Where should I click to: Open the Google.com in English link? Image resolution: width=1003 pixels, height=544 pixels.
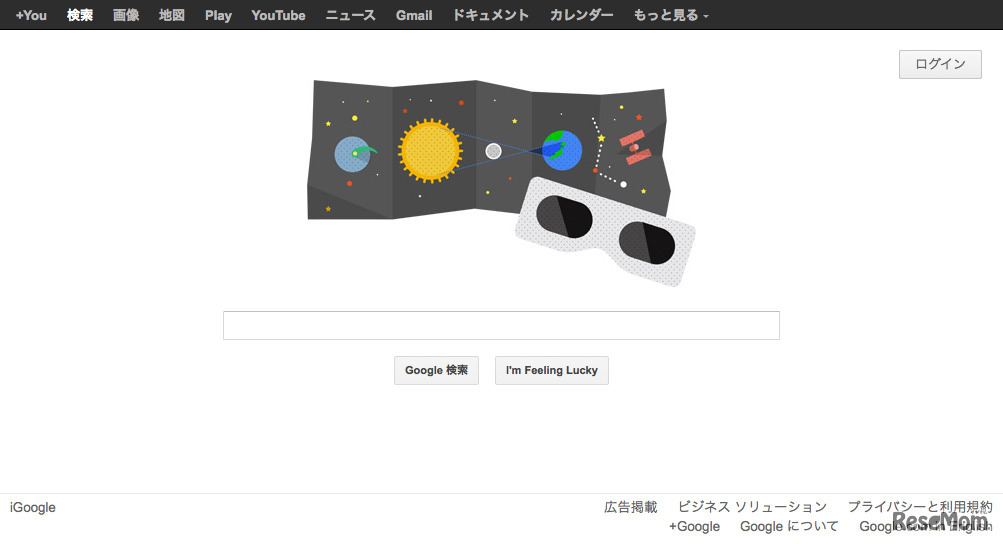[926, 526]
